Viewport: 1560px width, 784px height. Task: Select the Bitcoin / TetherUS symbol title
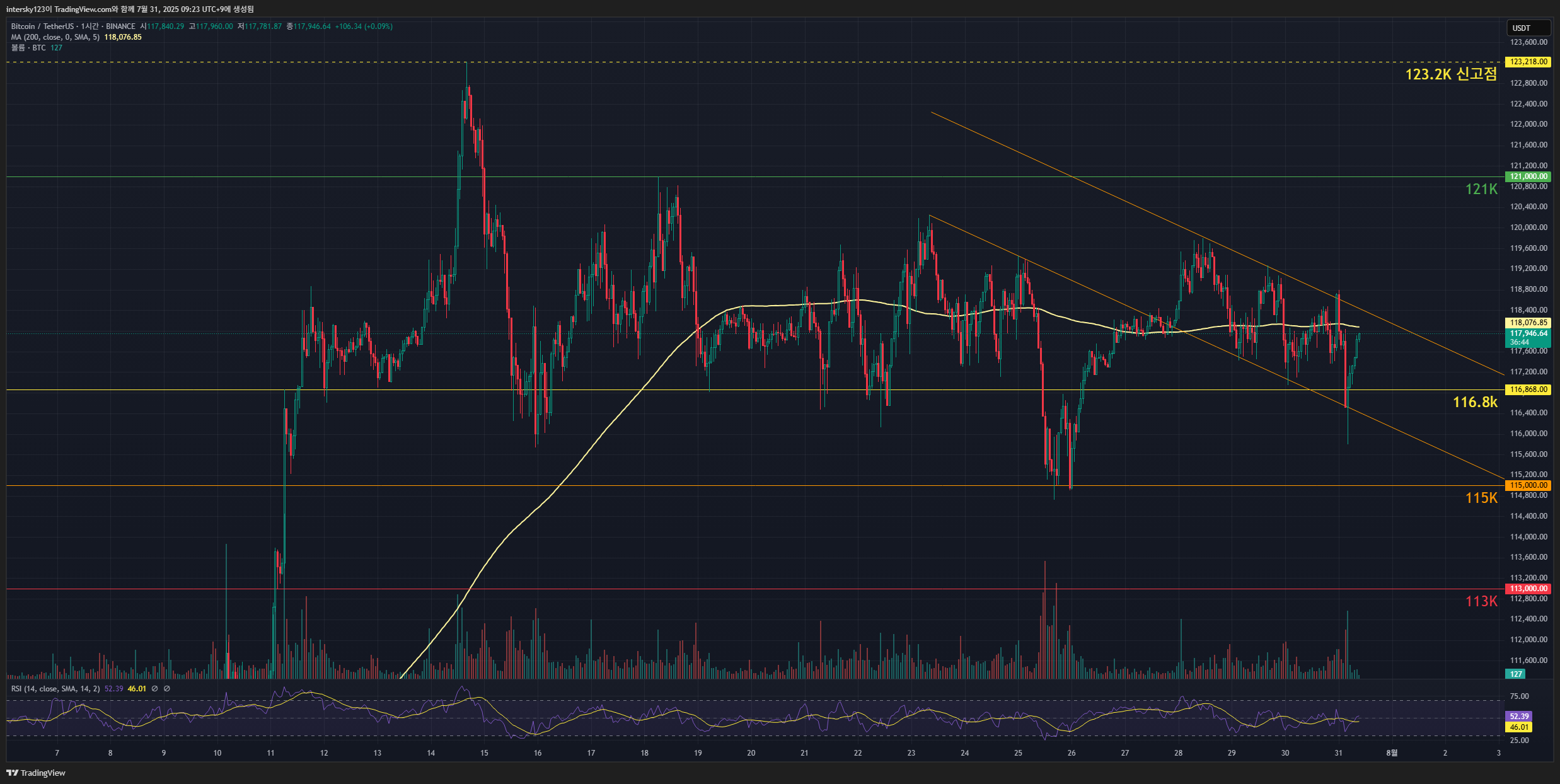(42, 26)
